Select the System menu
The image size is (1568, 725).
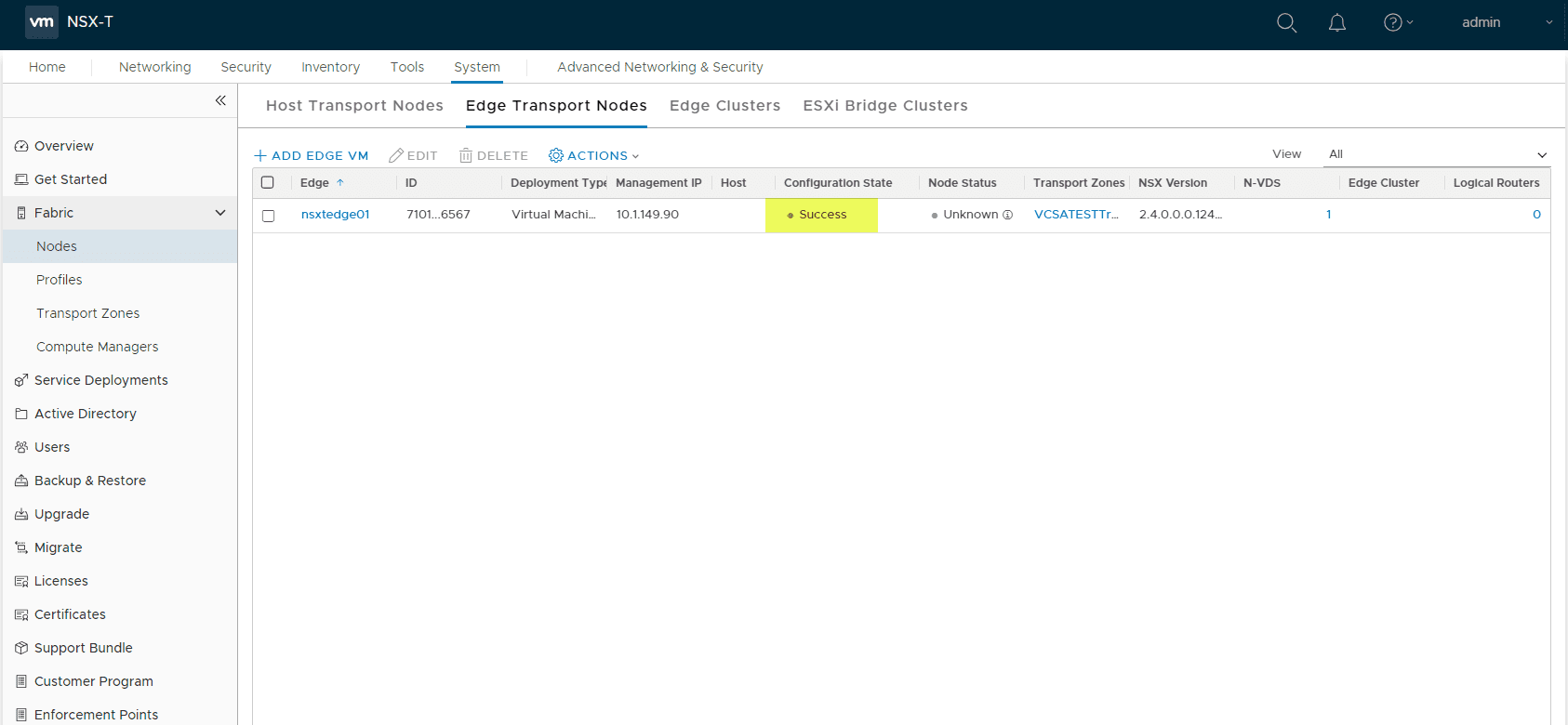click(477, 67)
